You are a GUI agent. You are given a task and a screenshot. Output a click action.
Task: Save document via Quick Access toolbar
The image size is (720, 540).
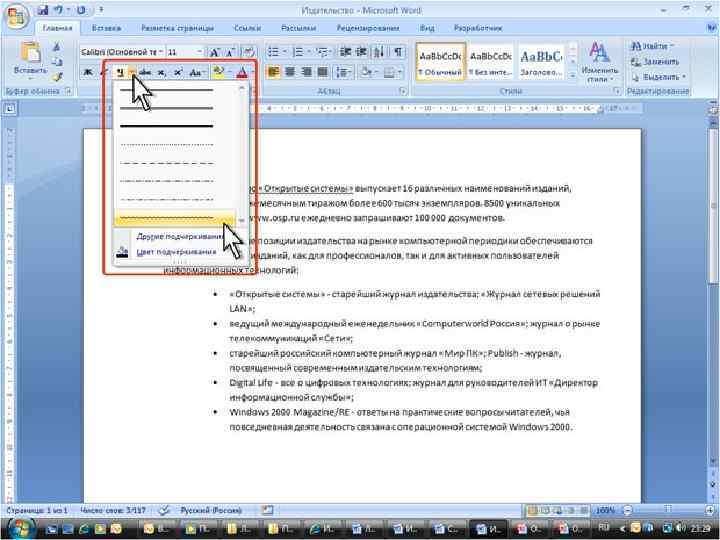click(43, 10)
